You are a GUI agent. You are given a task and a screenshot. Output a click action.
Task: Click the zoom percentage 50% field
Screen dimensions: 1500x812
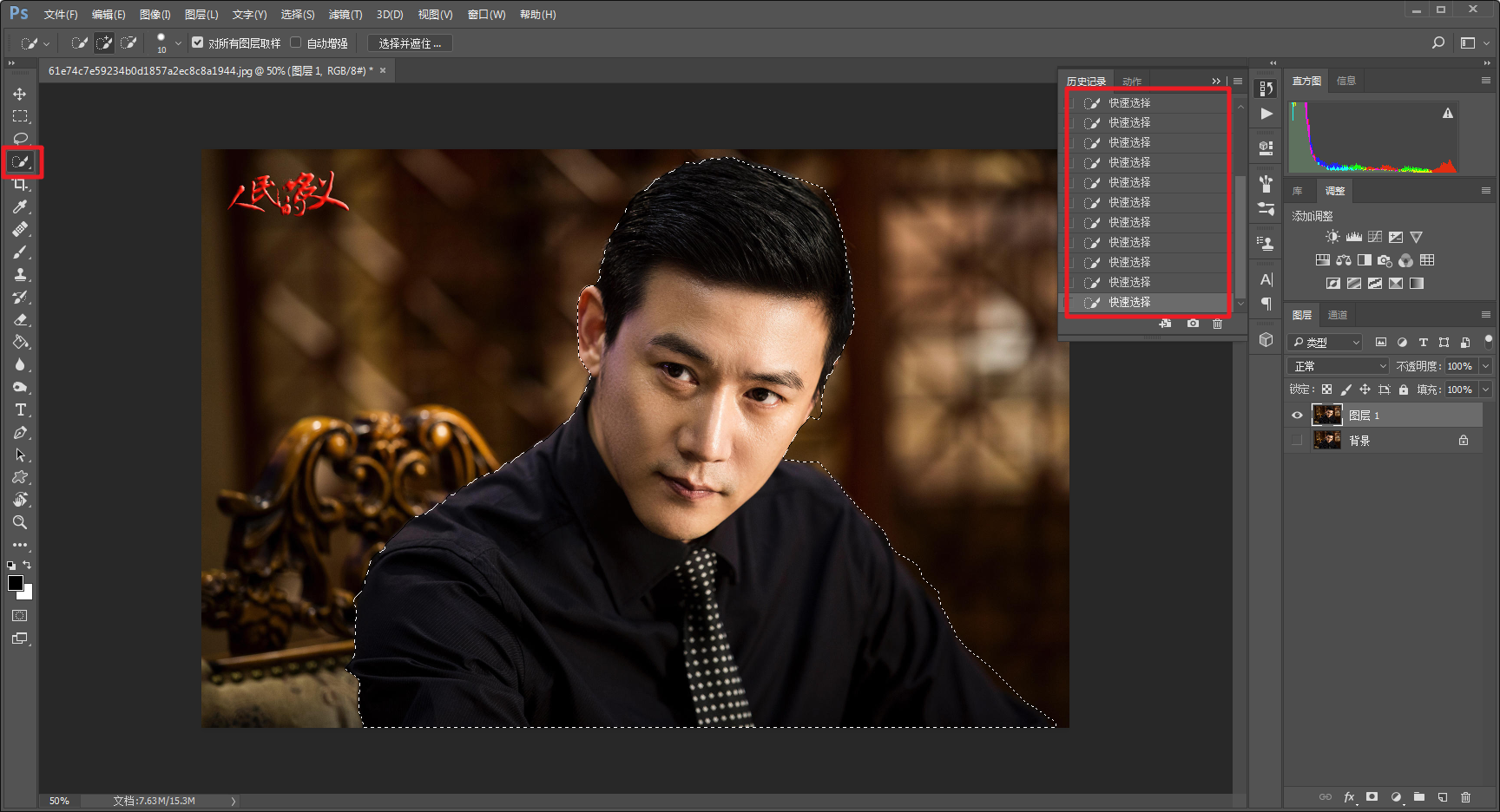point(59,801)
